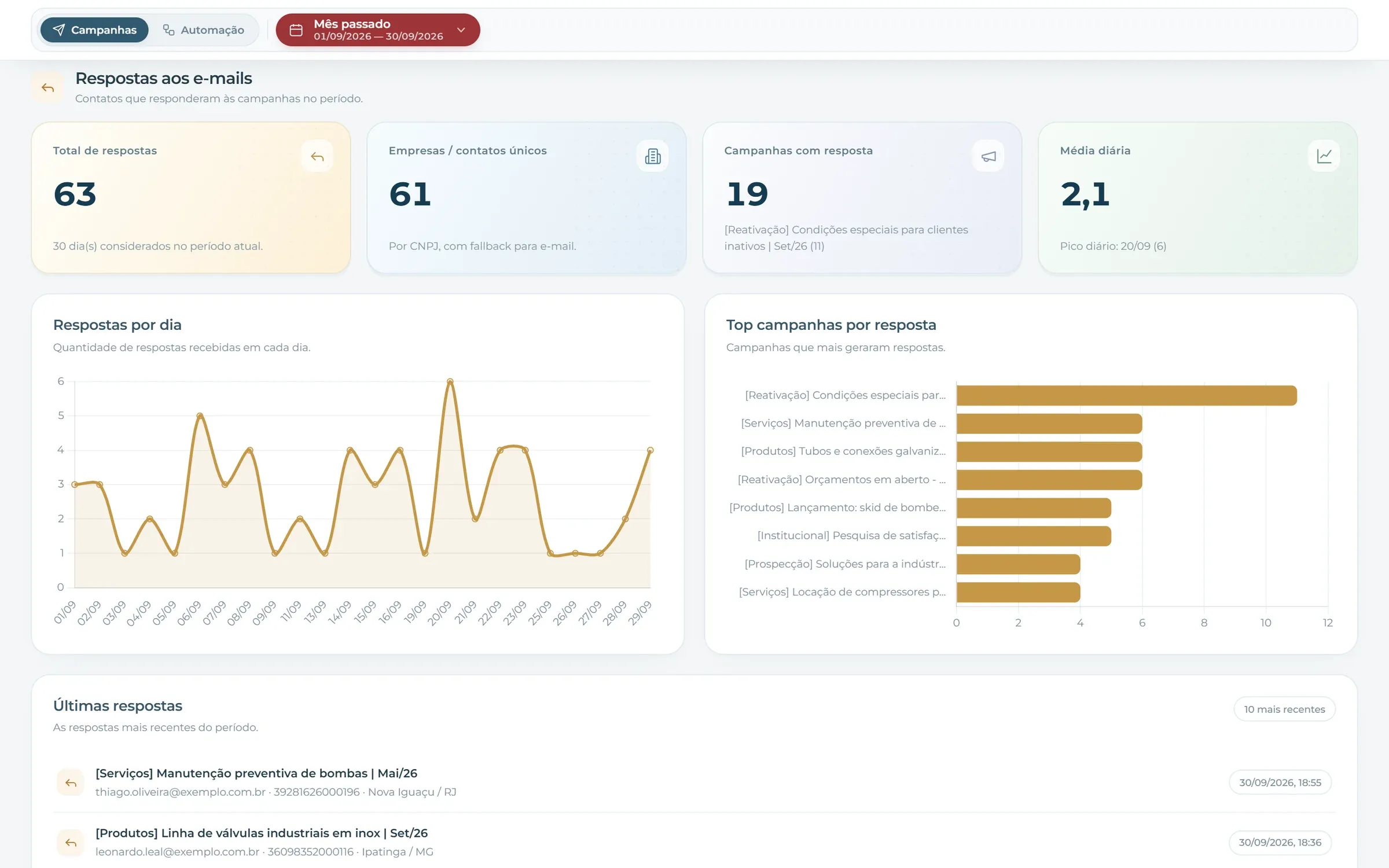Click the bar for Produtos Tubos e conexões
This screenshot has width=1389, height=868.
pos(1049,452)
